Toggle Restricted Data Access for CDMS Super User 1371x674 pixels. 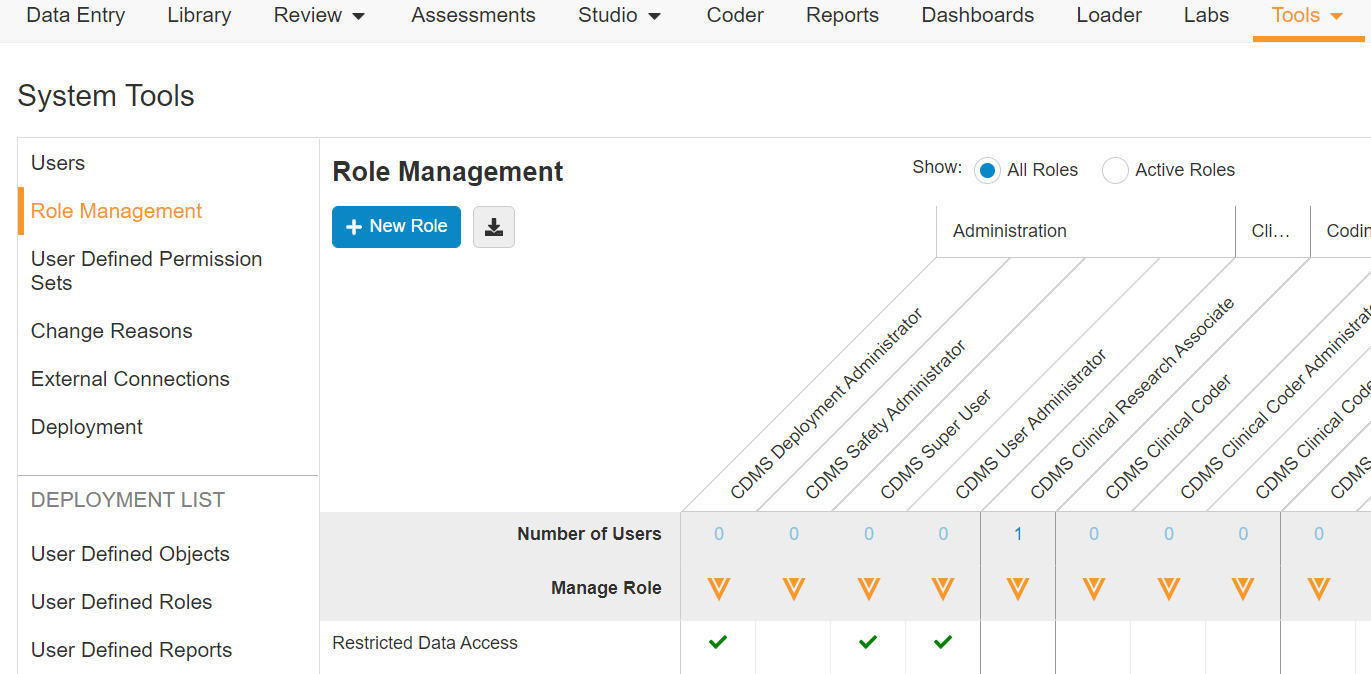click(x=868, y=643)
